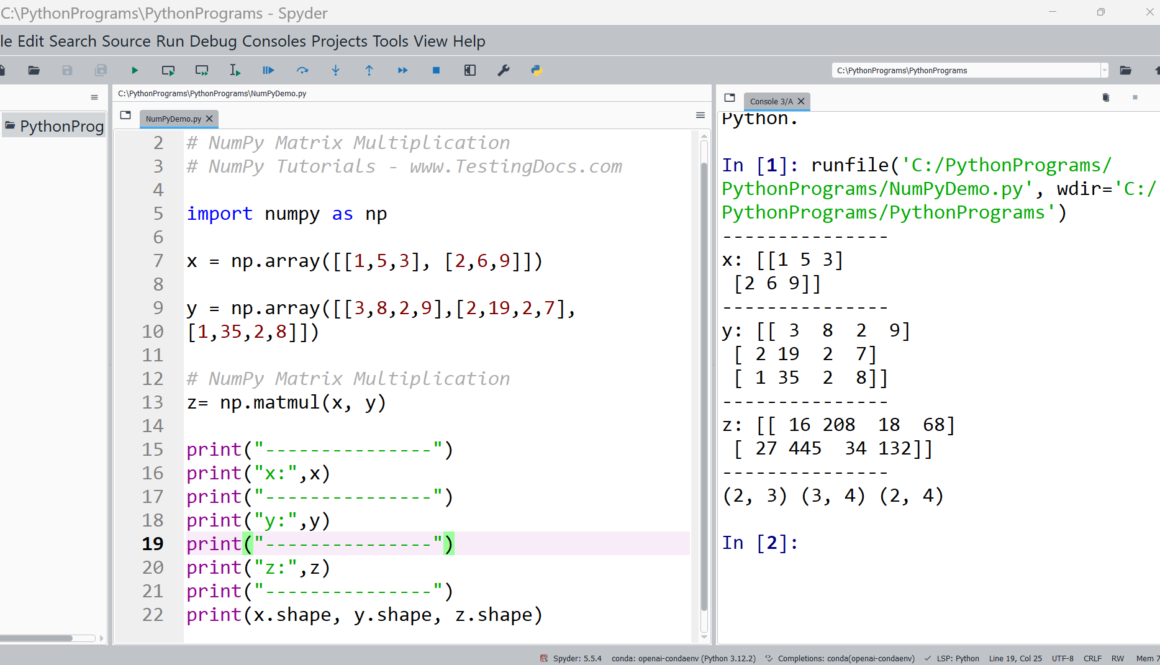Click the conda environment status bar entry

click(685, 658)
